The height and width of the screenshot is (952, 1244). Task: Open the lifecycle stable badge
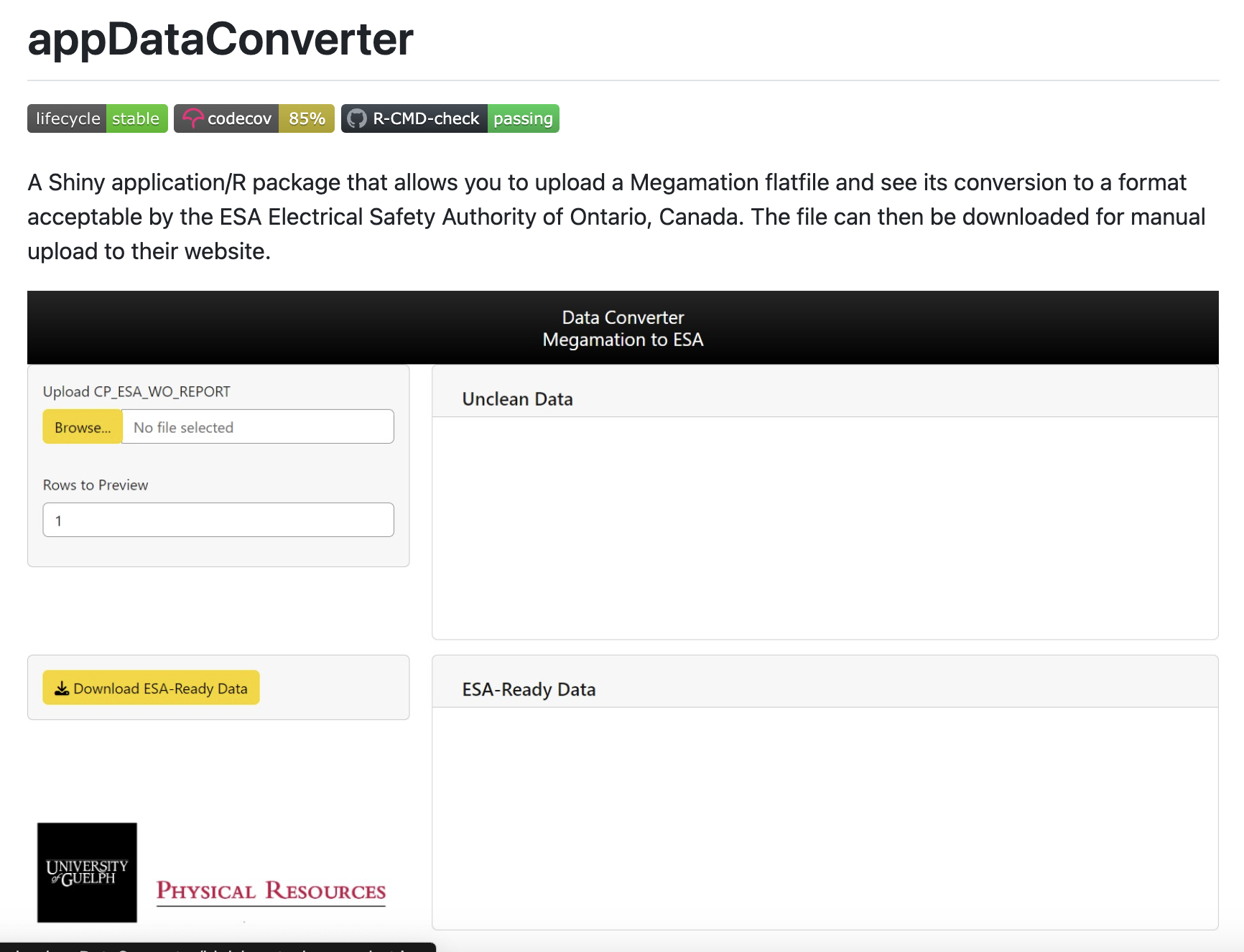click(97, 118)
